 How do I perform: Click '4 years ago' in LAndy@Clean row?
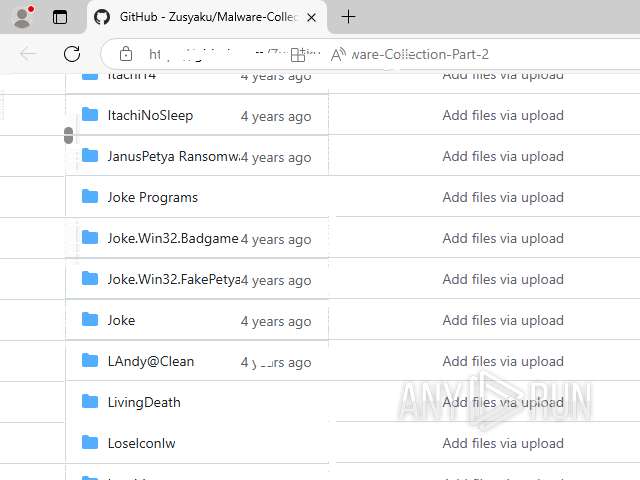coord(276,362)
